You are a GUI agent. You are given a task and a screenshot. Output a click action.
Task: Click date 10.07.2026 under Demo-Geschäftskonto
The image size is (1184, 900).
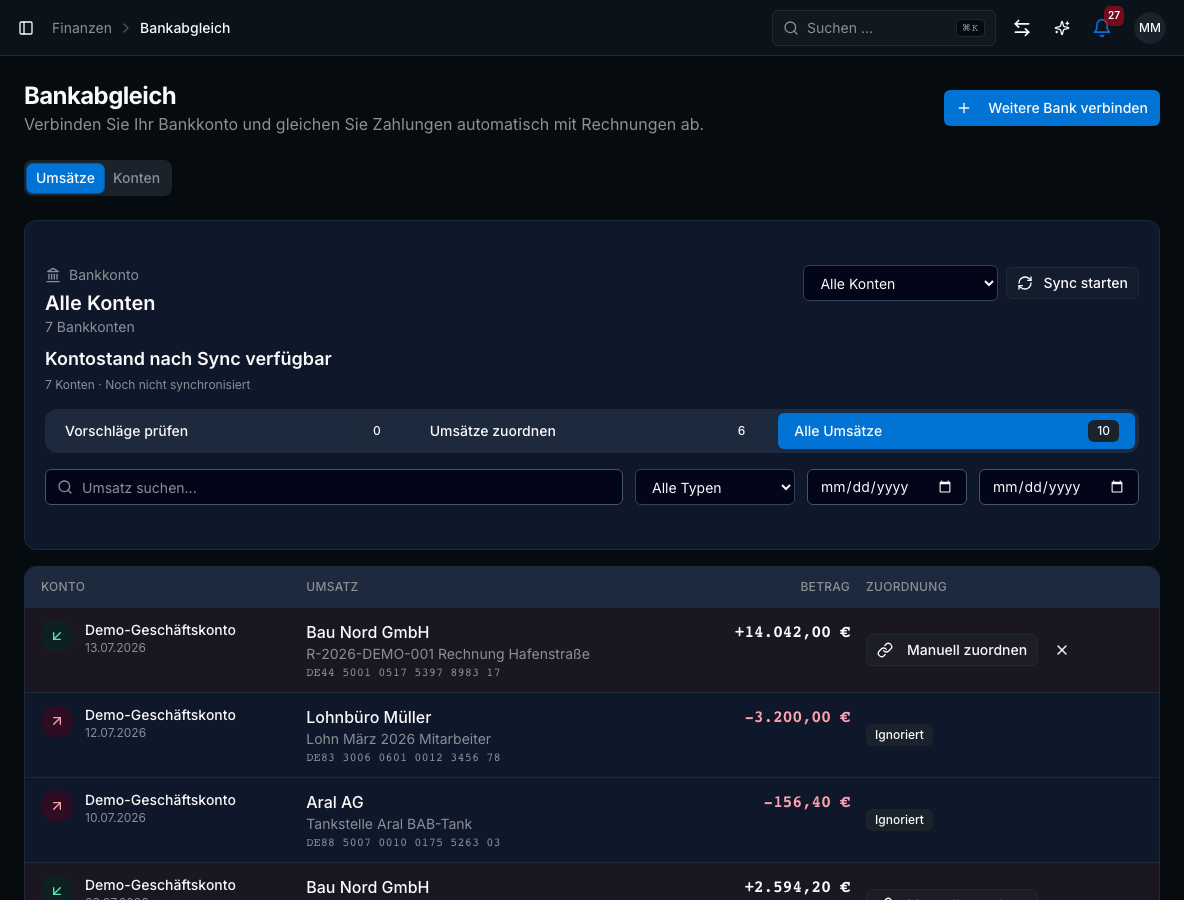[x=115, y=818]
